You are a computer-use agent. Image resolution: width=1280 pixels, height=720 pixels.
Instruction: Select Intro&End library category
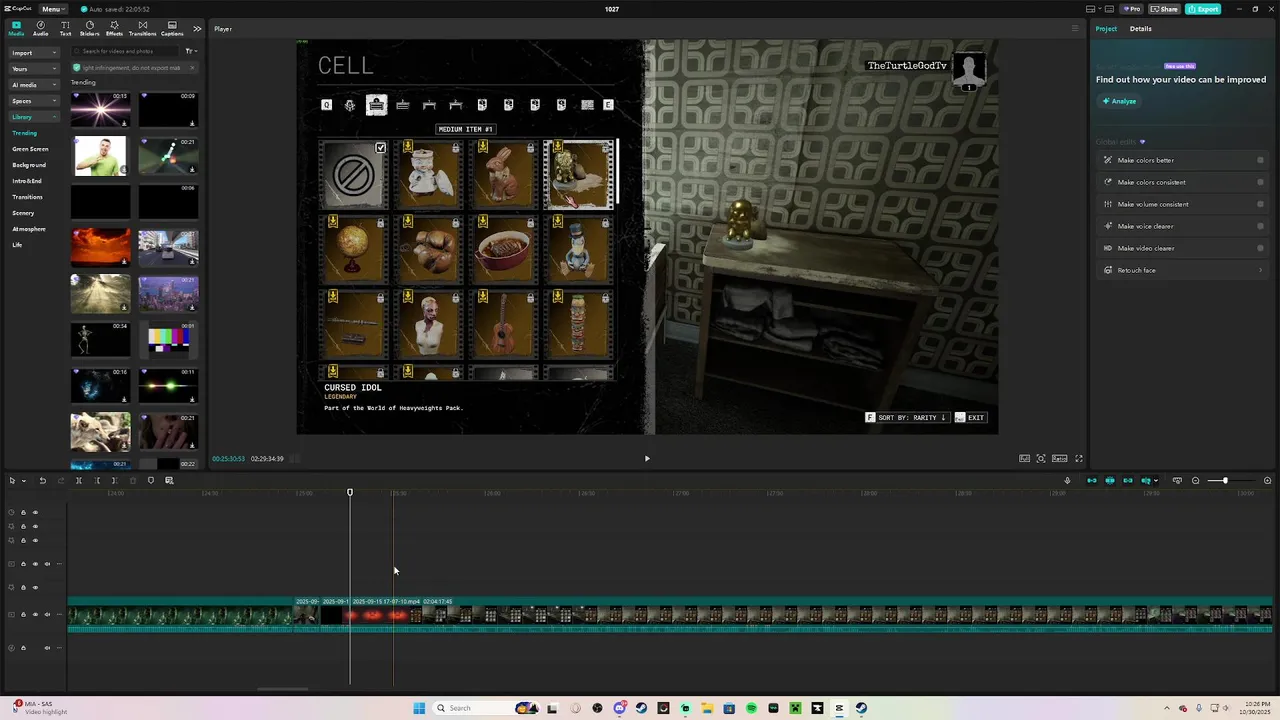[x=27, y=181]
